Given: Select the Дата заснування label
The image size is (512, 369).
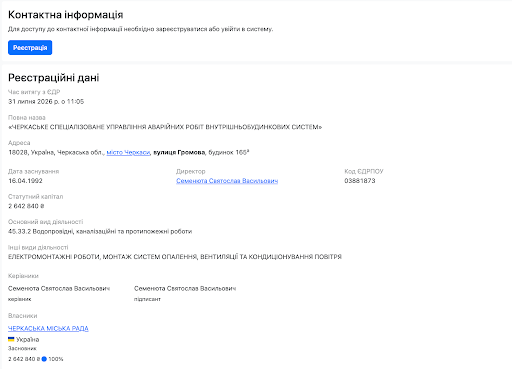Looking at the screenshot, I should pos(33,171).
